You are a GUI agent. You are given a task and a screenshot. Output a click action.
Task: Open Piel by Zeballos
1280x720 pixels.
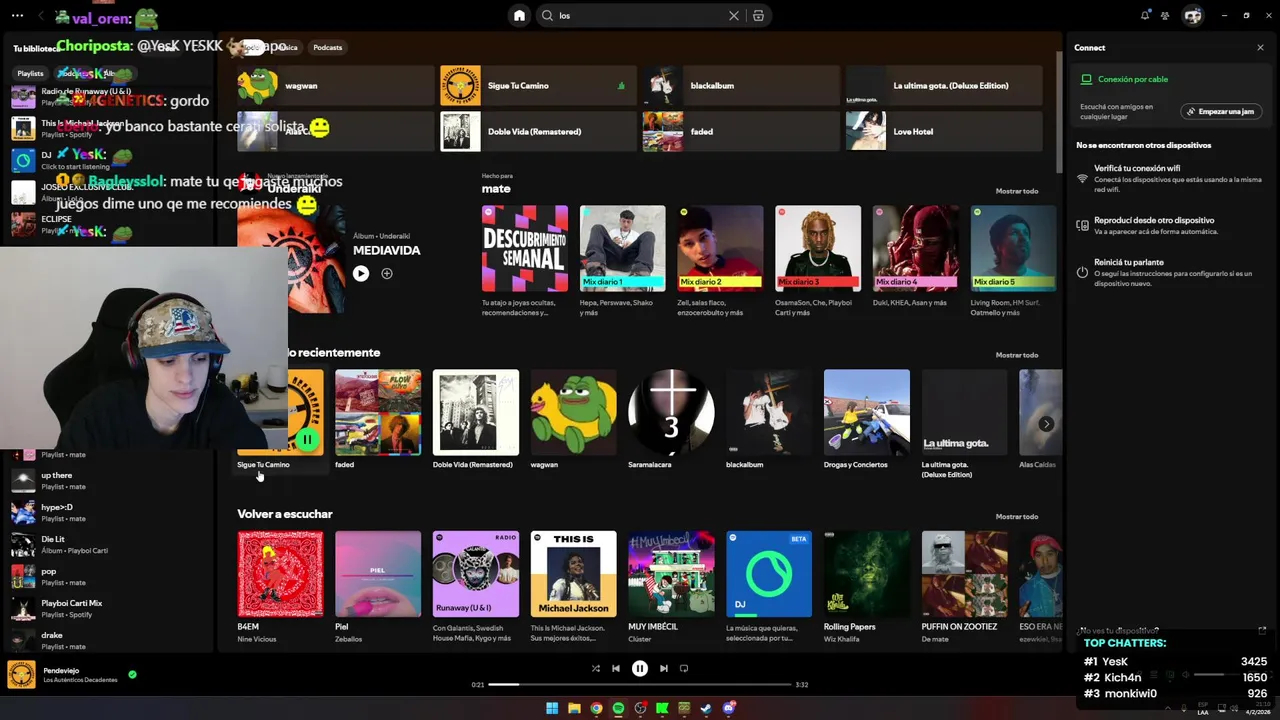pyautogui.click(x=378, y=587)
